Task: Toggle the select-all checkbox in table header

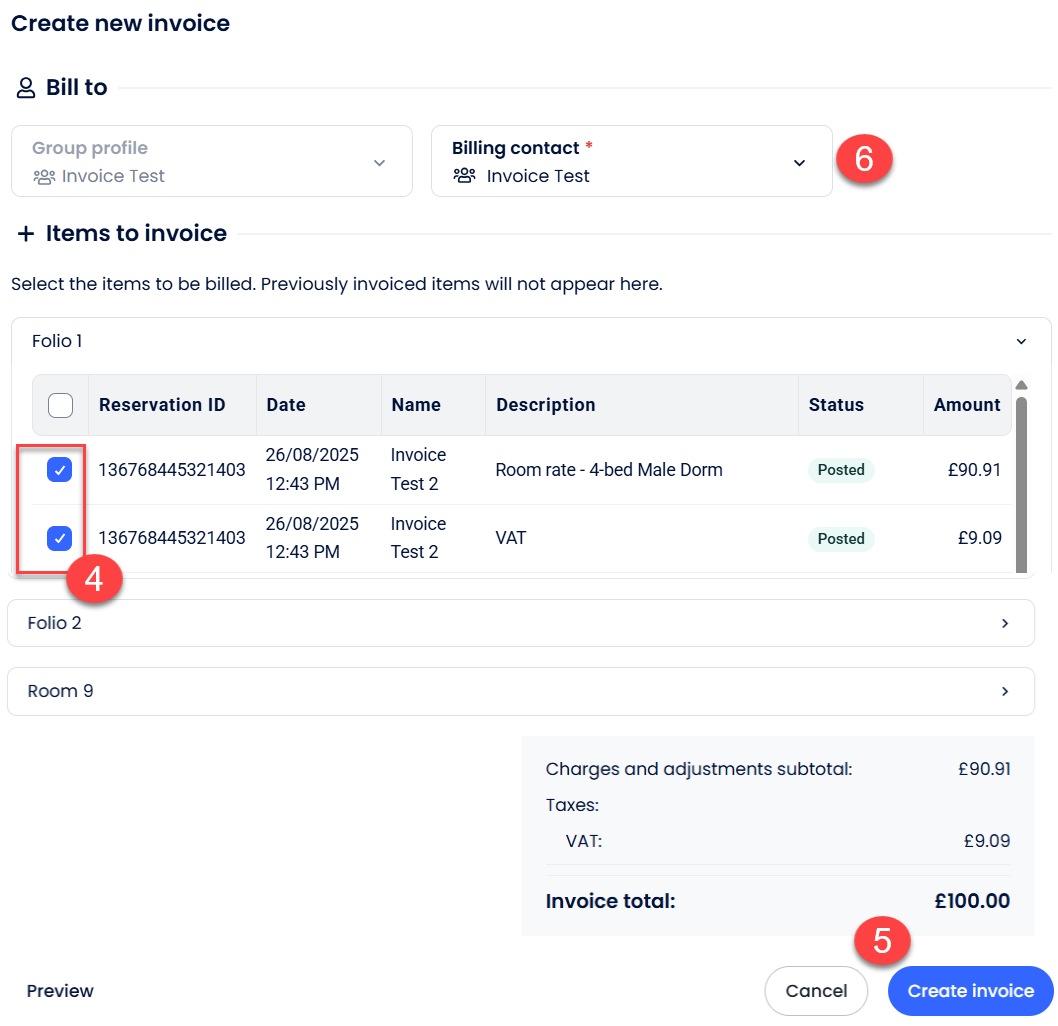Action: [x=60, y=405]
